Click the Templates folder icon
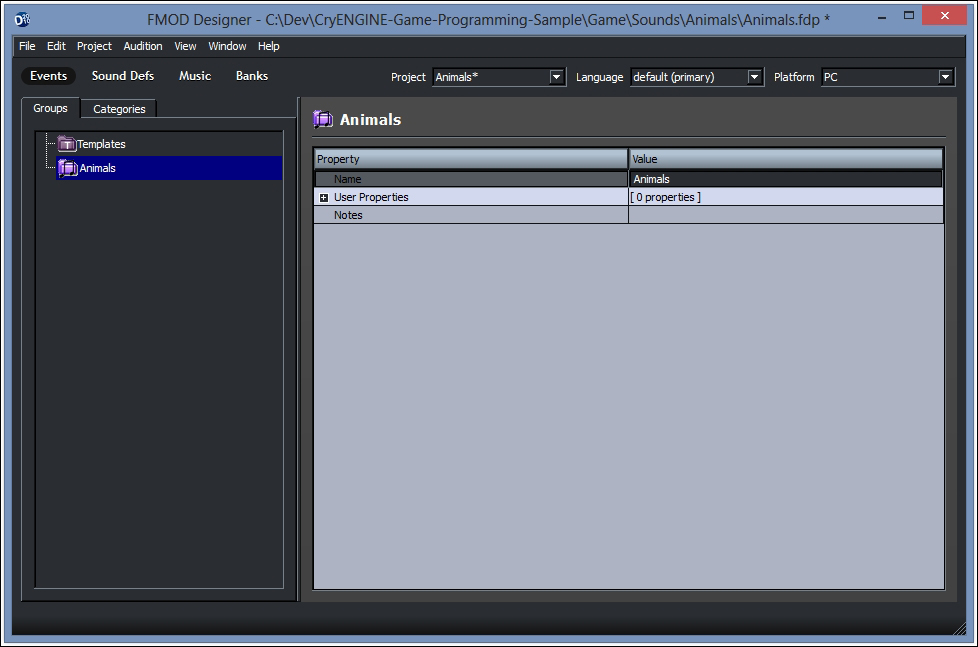 pos(67,144)
